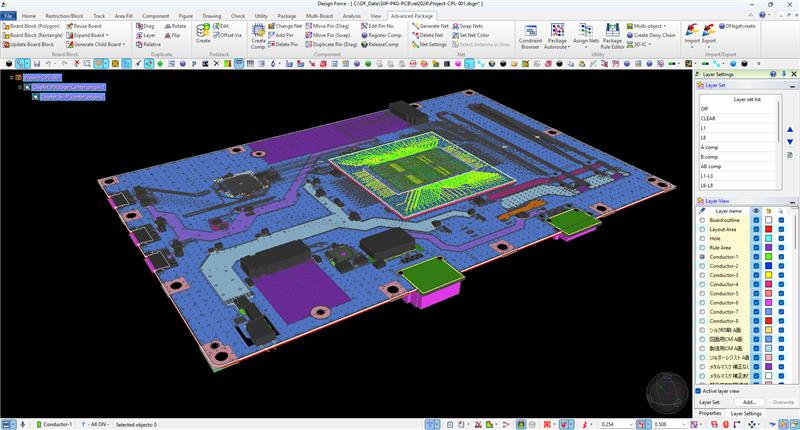Toggle visibility of the Conductor-2 layer
This screenshot has height=430, width=800.
coord(755,266)
